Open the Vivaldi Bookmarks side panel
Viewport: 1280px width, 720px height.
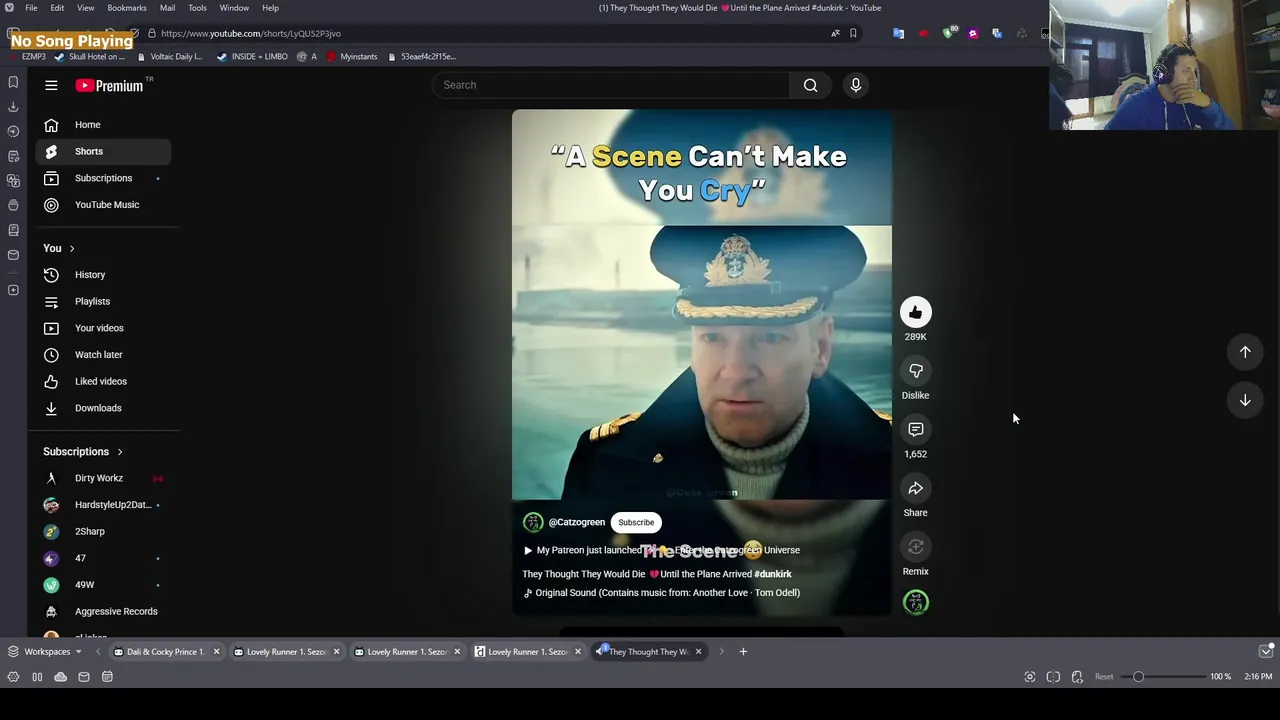click(13, 82)
